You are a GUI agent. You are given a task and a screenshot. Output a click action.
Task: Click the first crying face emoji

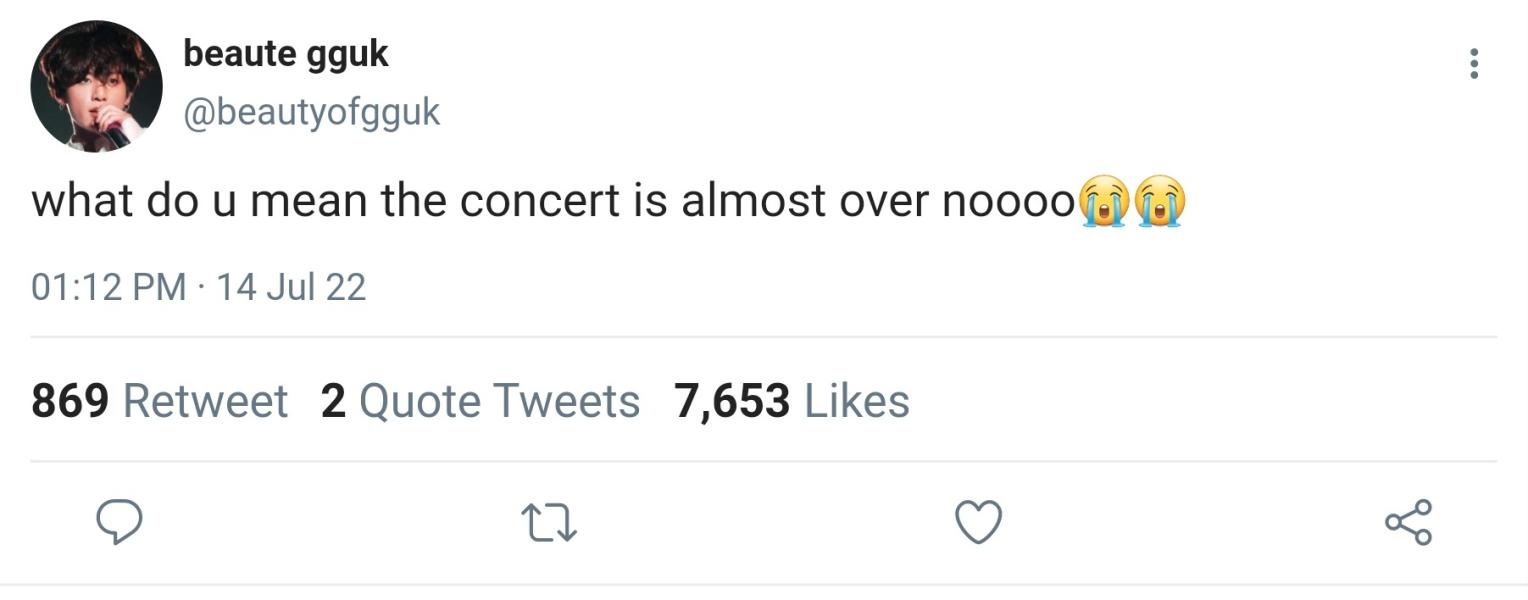[x=1105, y=200]
